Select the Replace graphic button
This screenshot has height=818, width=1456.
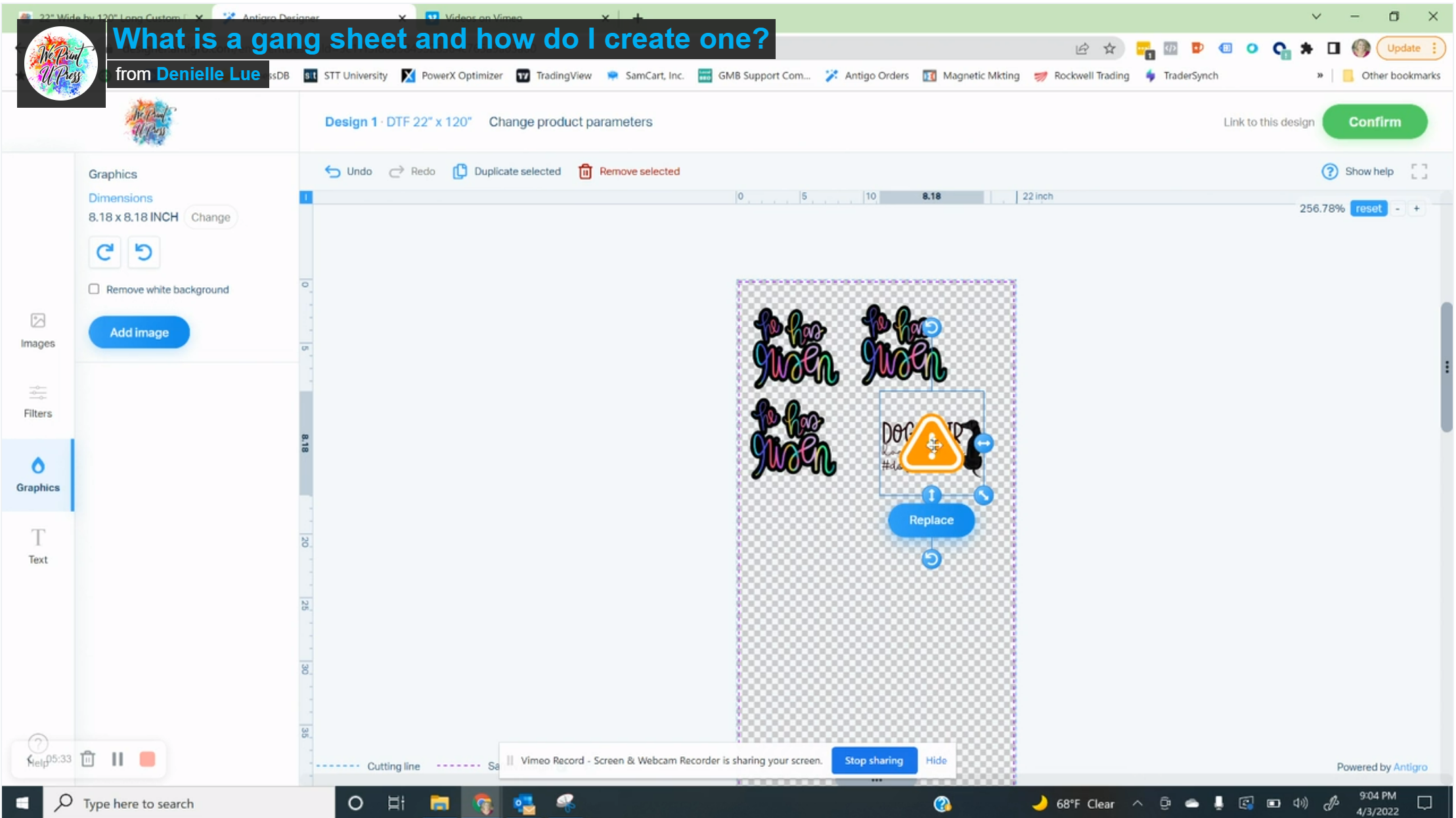click(x=931, y=519)
